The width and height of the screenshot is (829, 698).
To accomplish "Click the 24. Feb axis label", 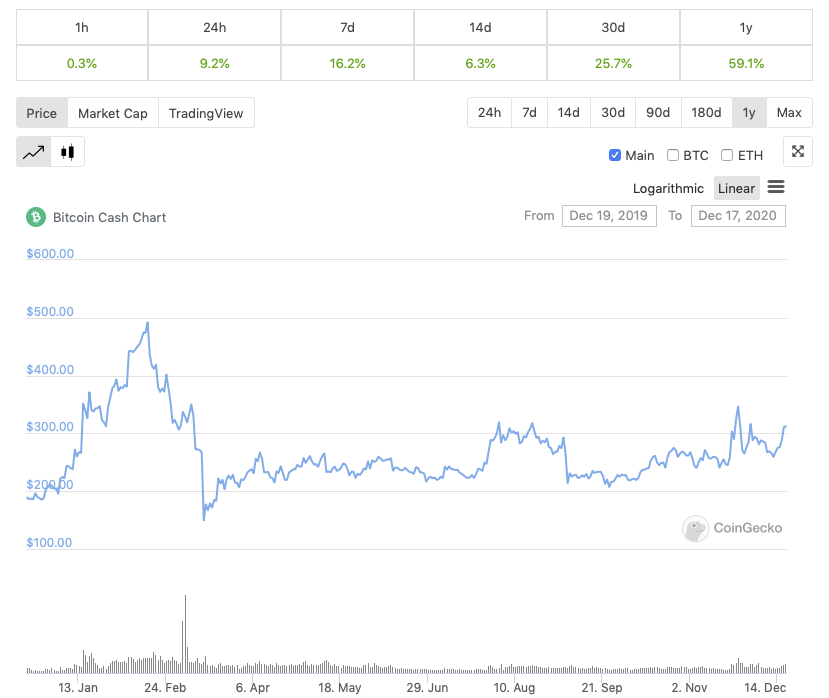I will [x=165, y=687].
